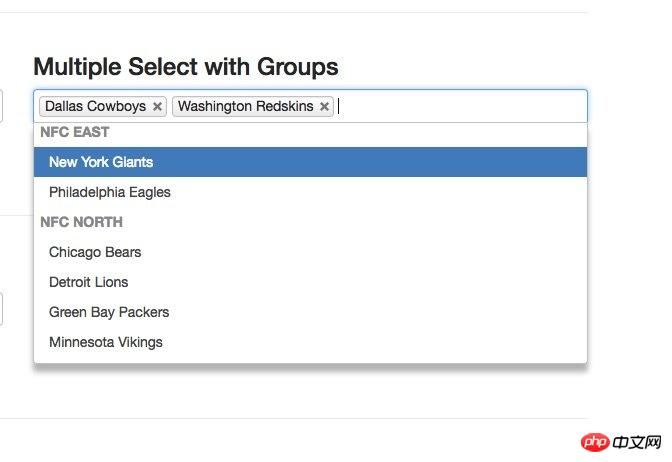Screen dimensions: 672x462
Task: Remove the Dallas Cowboys tag
Action: point(158,107)
